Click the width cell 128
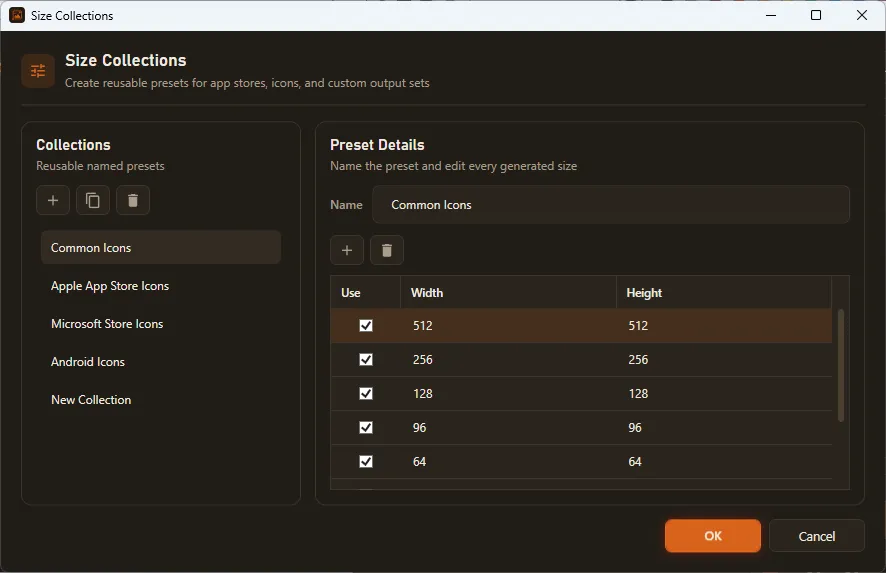Screen dimensions: 886x573 pyautogui.click(x=508, y=393)
